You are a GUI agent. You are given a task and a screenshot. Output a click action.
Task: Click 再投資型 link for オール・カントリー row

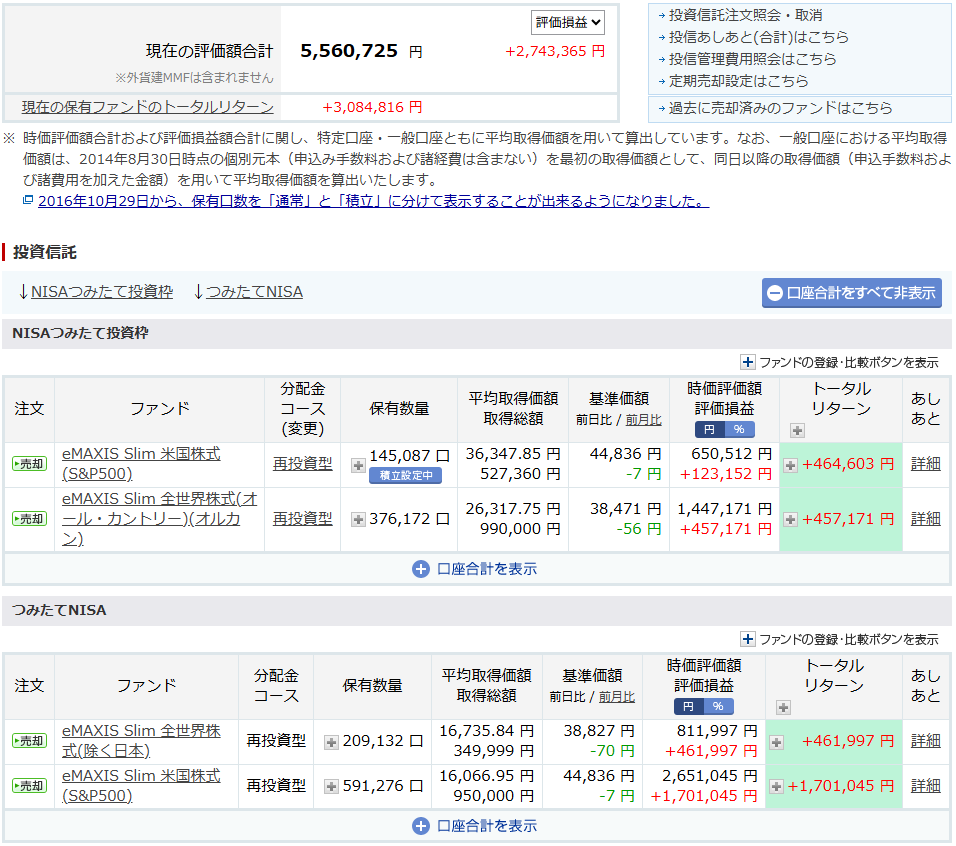302,519
